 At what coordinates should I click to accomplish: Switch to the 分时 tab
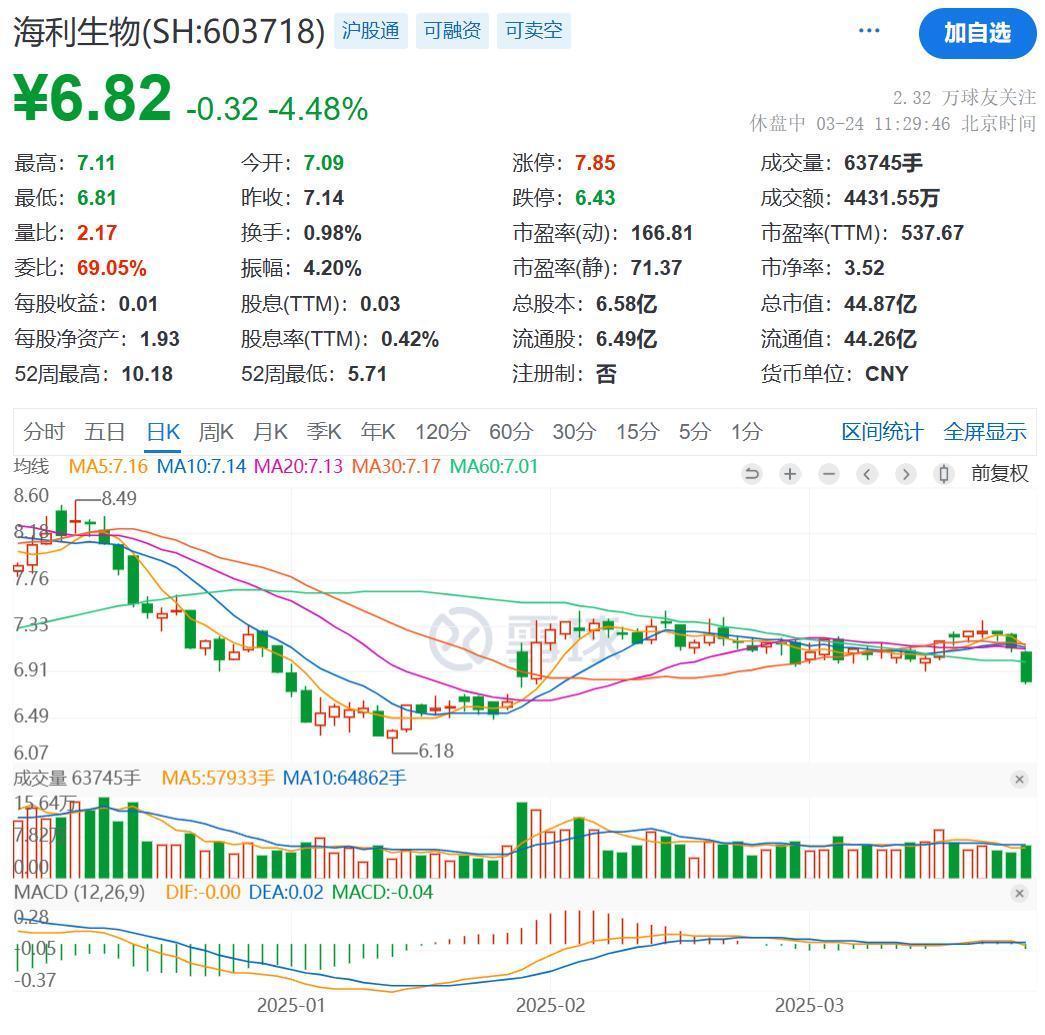44,432
